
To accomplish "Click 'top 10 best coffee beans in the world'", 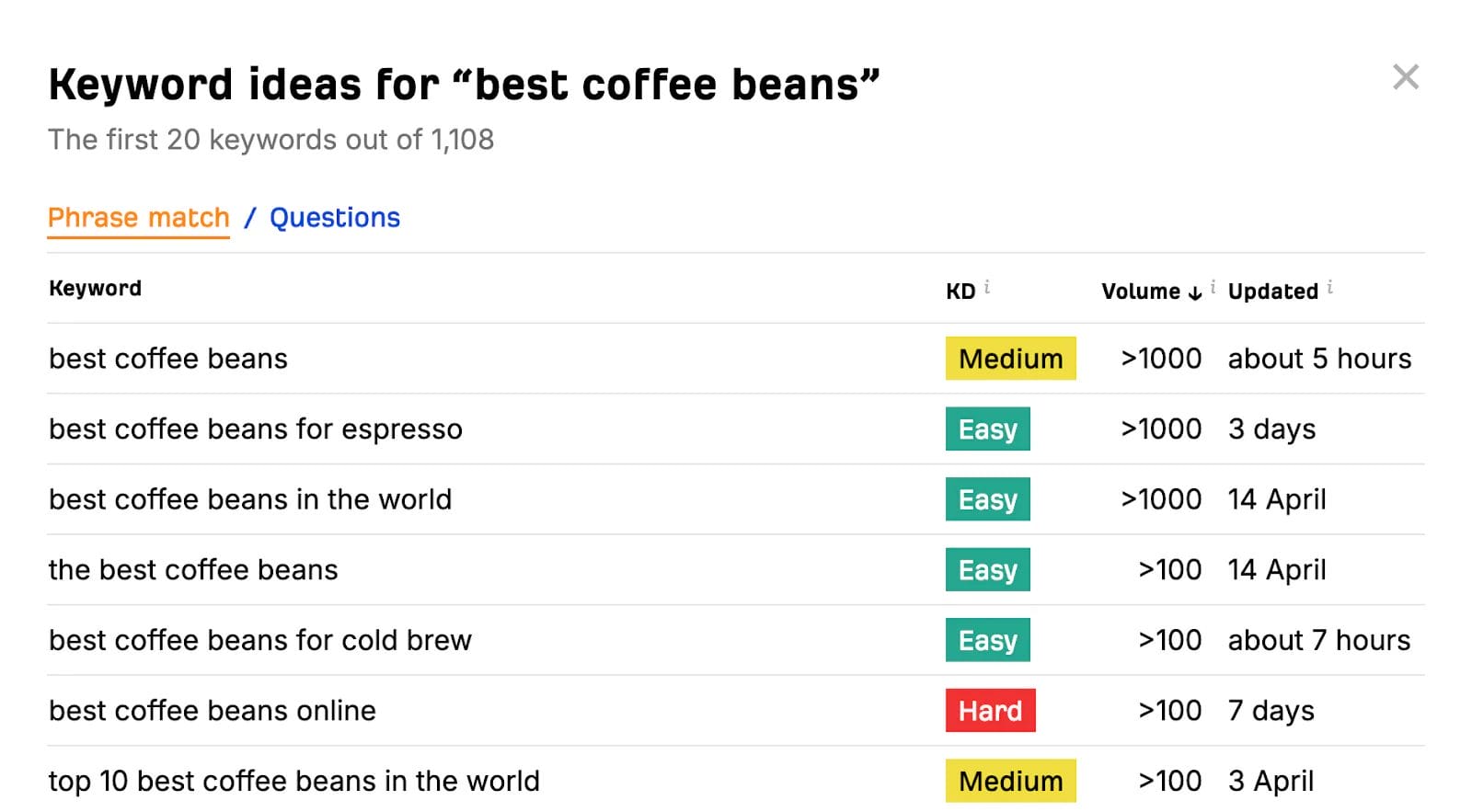I will coord(293,781).
